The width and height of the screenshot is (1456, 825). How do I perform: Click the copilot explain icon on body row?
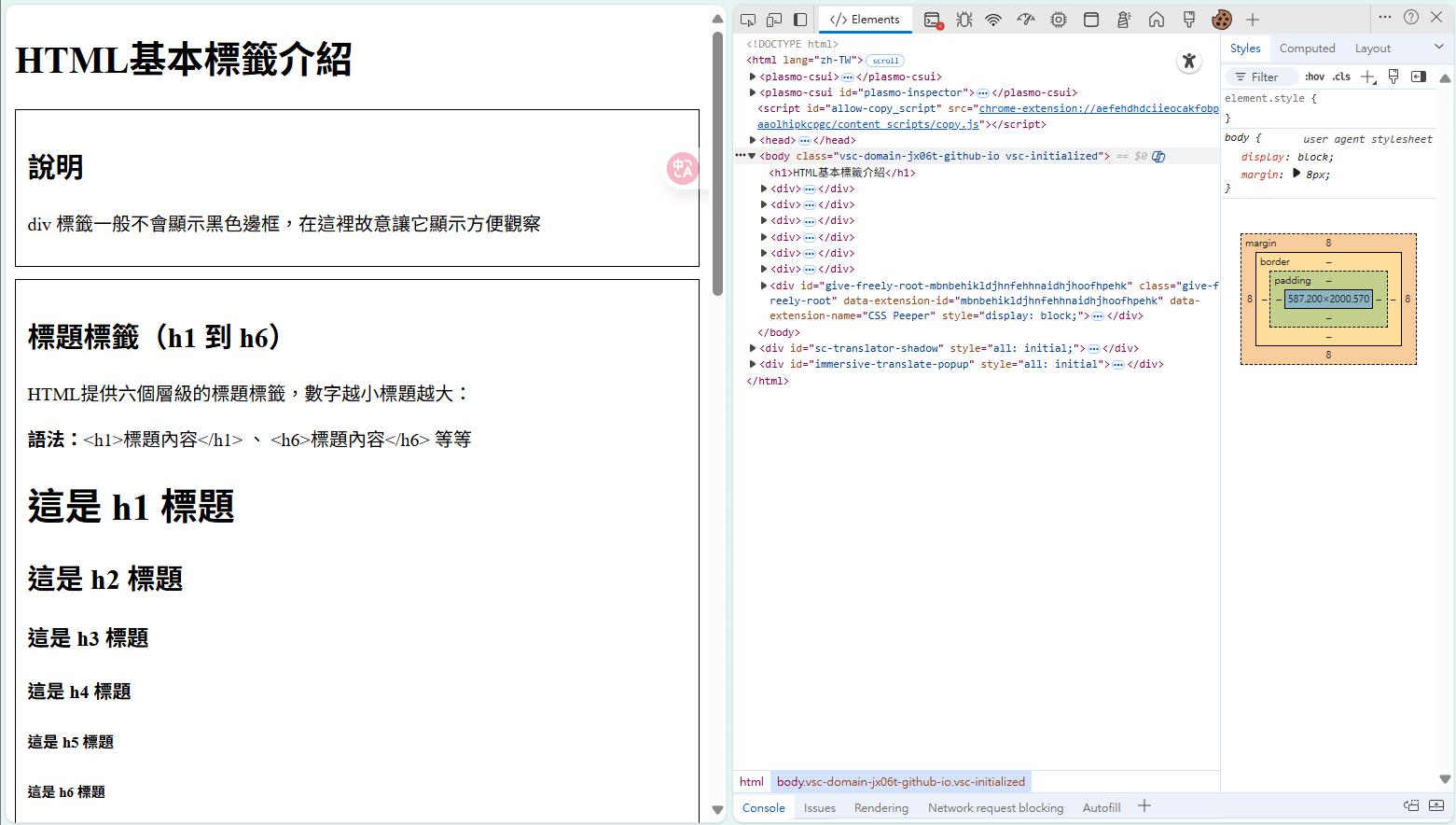tap(1158, 157)
